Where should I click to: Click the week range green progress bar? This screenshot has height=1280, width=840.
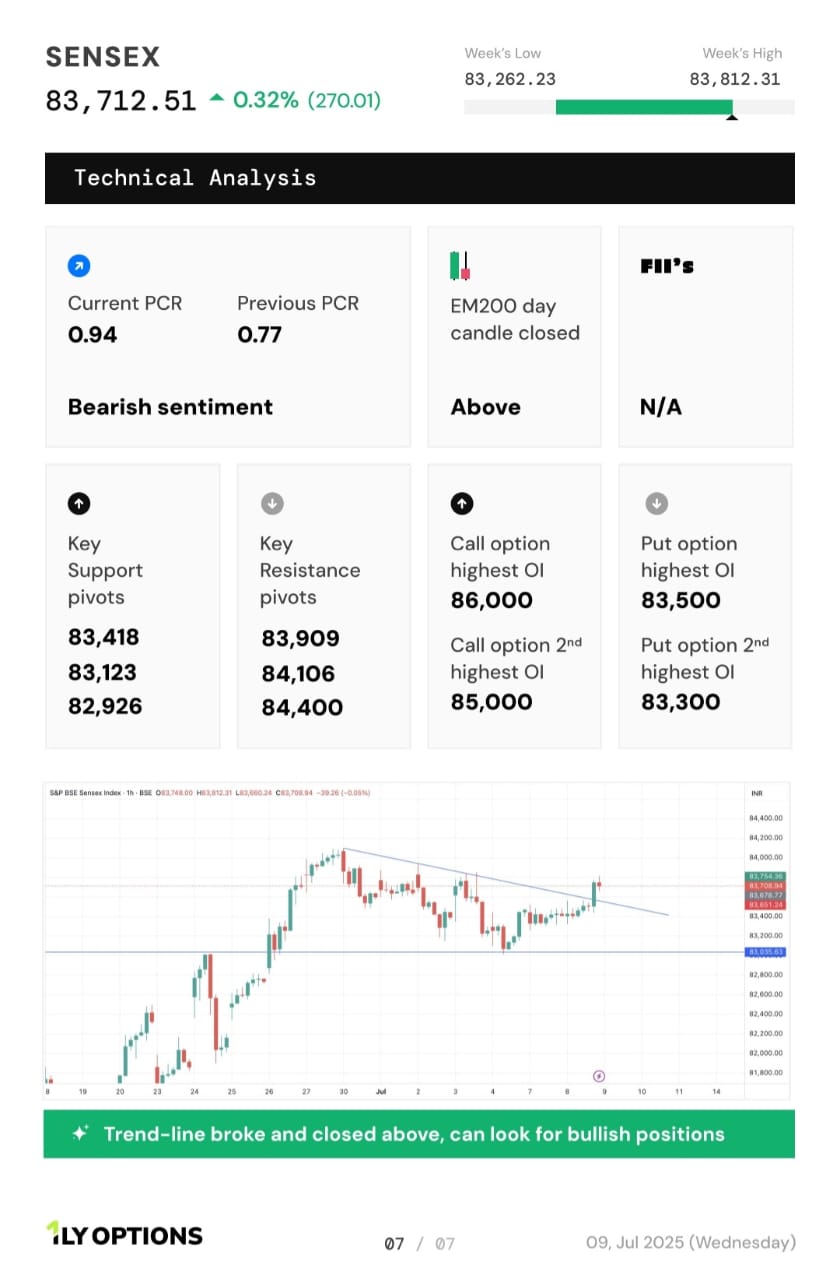(644, 107)
